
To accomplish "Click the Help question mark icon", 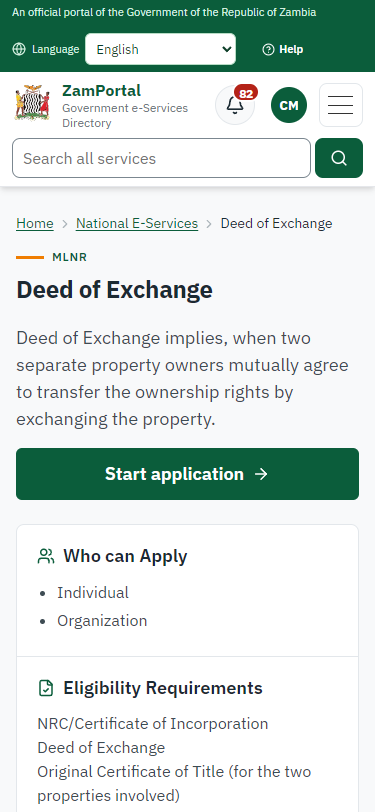I will [268, 49].
